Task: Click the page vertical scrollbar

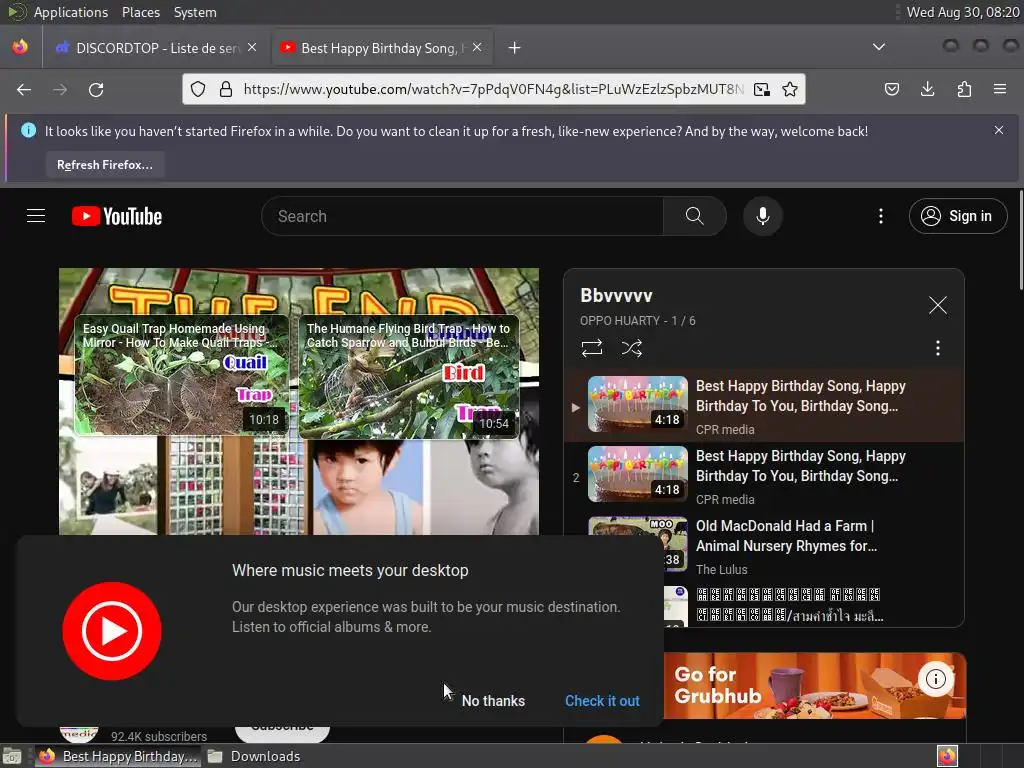Action: [1021, 239]
